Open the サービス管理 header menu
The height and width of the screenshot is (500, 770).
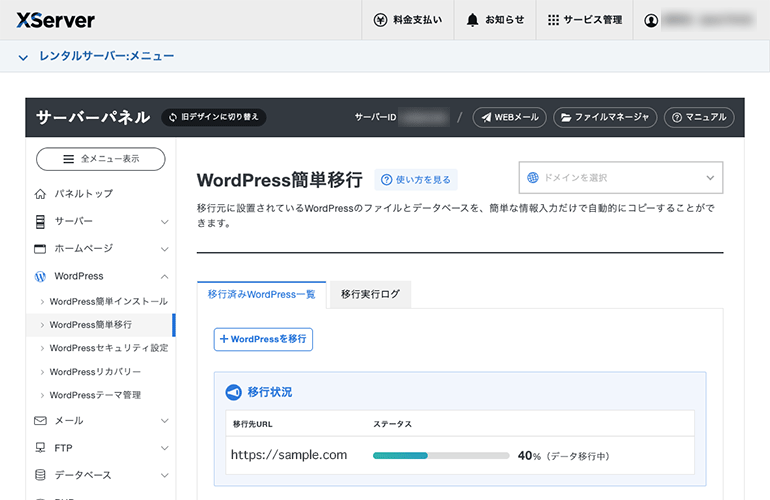tap(584, 20)
